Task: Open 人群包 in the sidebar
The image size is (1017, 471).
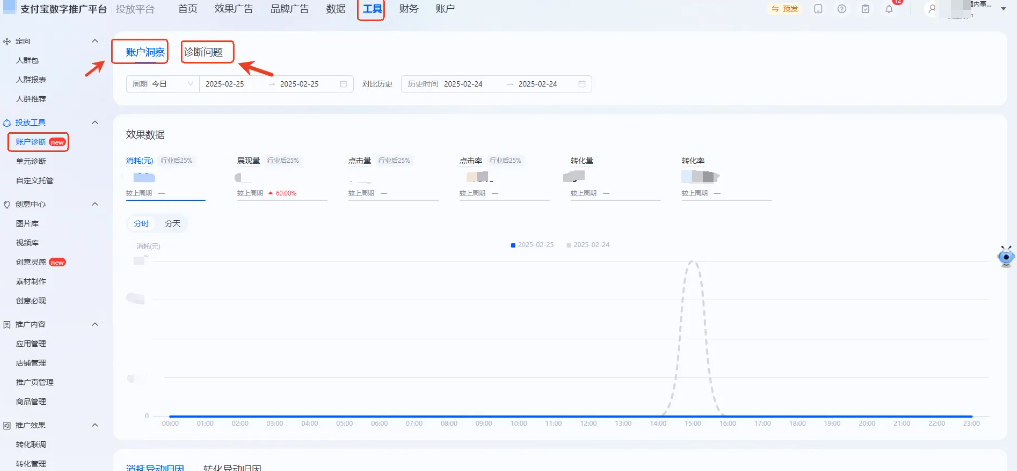Action: click(x=27, y=60)
